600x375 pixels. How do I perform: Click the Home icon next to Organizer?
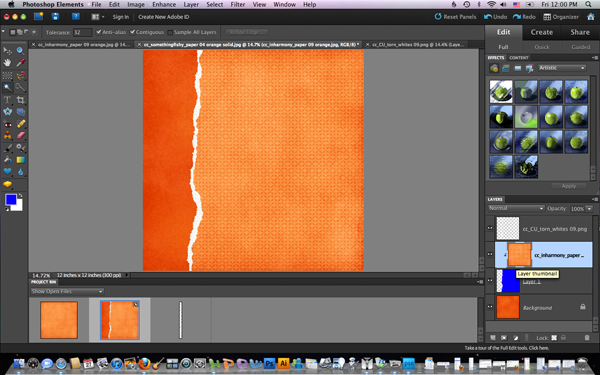click(591, 16)
